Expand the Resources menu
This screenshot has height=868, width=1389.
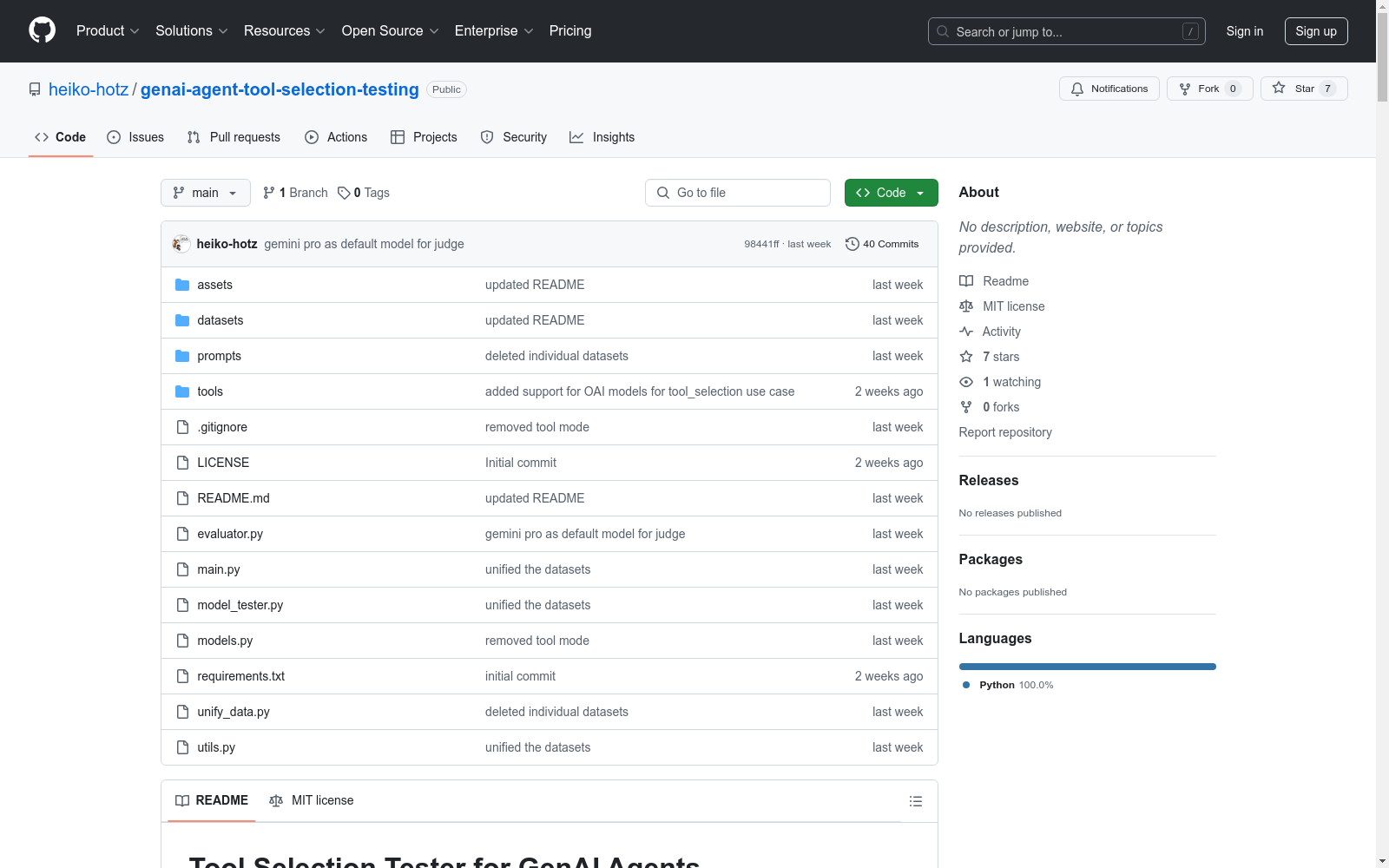pyautogui.click(x=285, y=31)
